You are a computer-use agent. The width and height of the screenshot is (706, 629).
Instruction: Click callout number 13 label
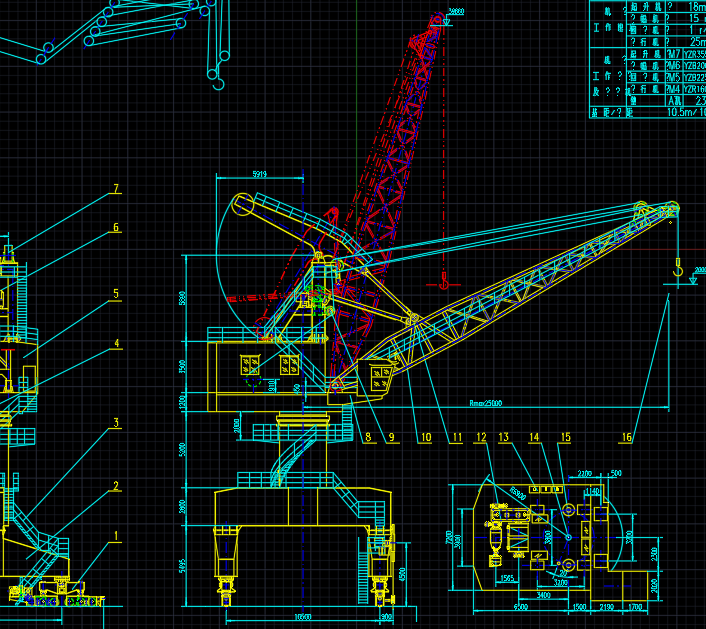coord(503,437)
